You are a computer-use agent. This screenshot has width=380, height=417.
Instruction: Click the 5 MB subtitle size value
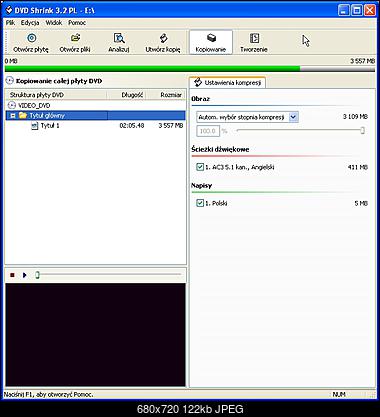[x=361, y=203]
